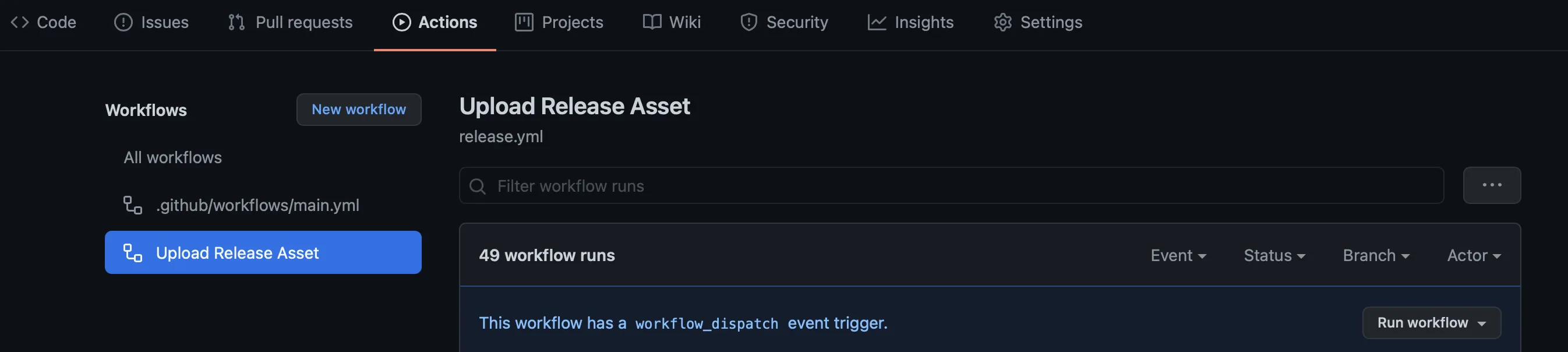Screen dimensions: 1568x352
Task: Open the three-dots options menu
Action: point(1491,186)
